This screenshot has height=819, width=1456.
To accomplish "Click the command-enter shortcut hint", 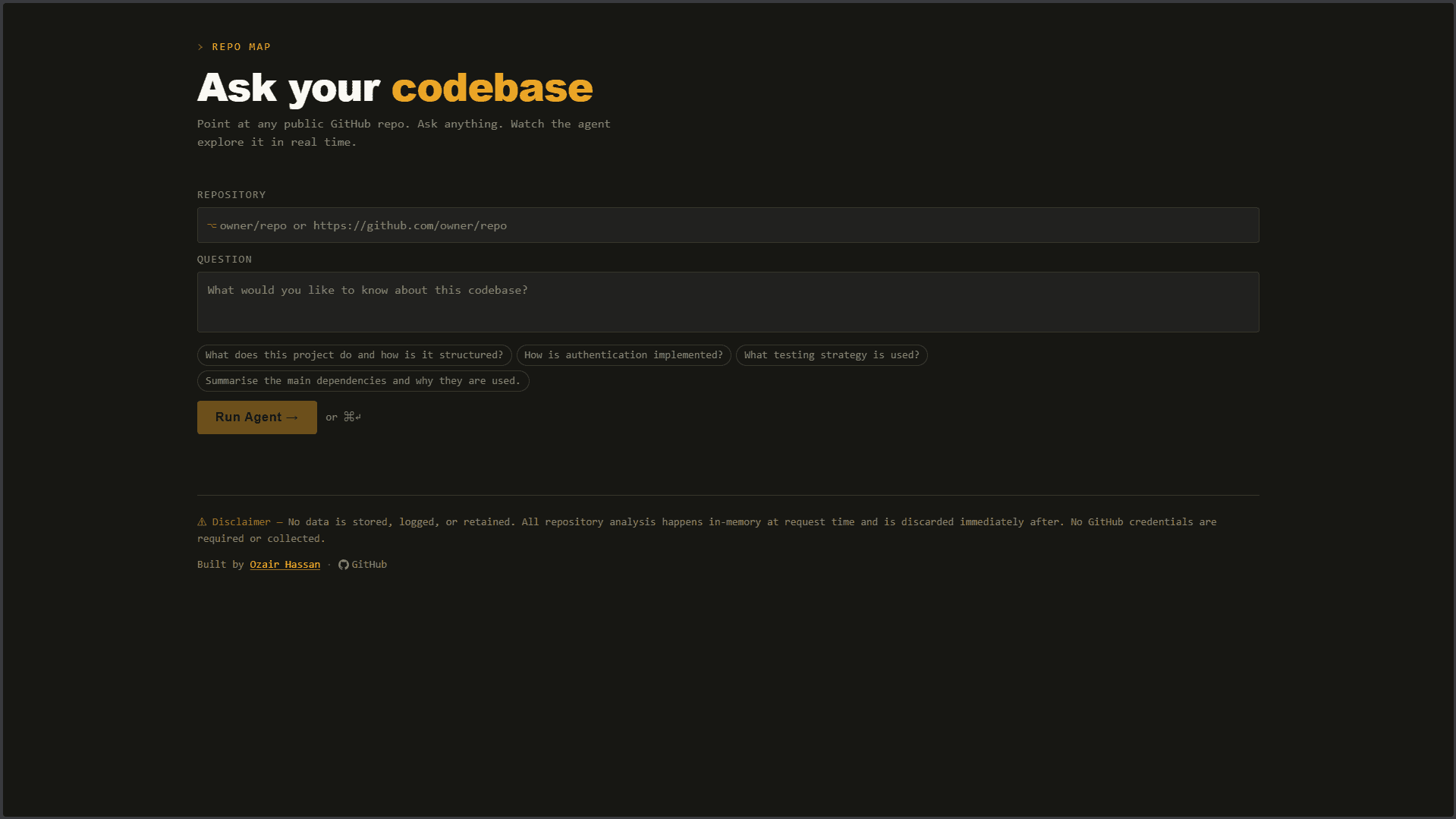I will coord(352,417).
